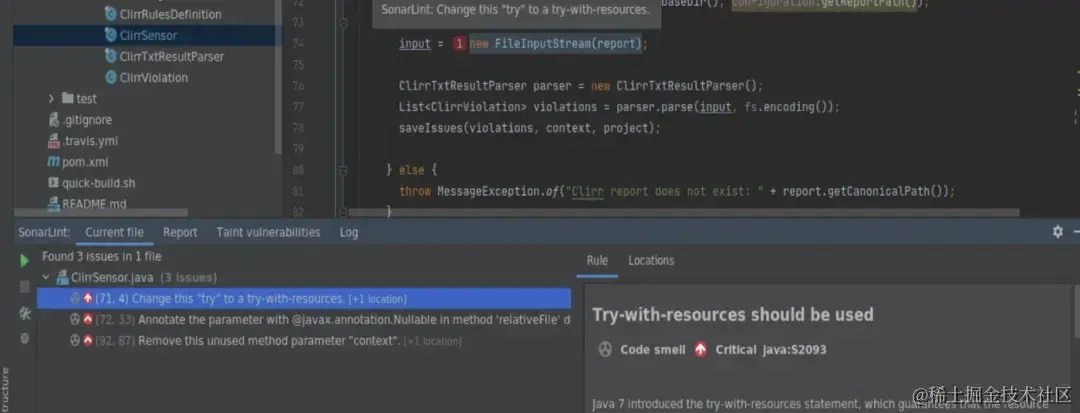
Task: Click the shell script icon beside quick-build.sh
Action: pos(53,183)
